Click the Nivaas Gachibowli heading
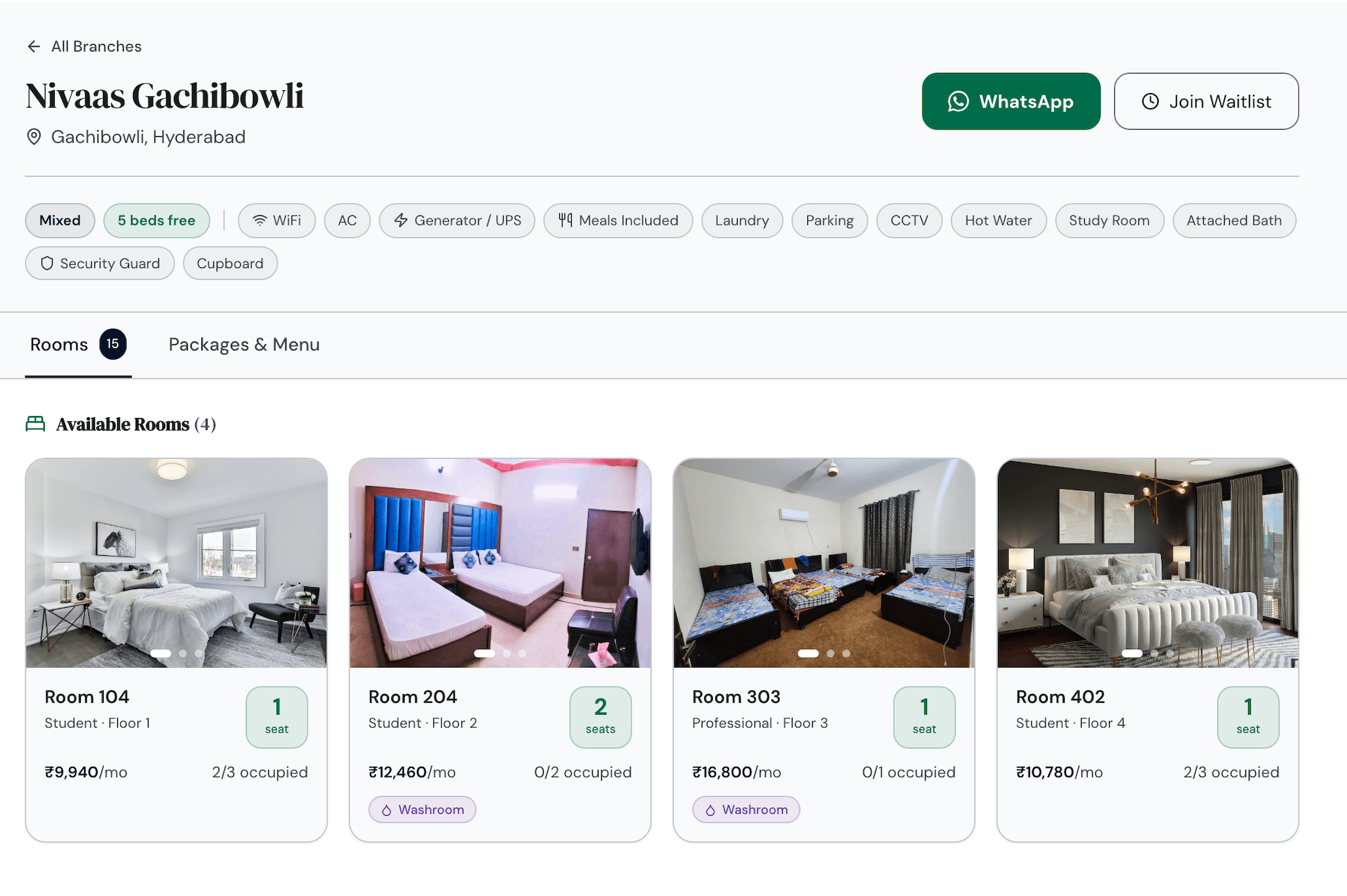Screen dimensions: 1347x896 click(x=165, y=96)
